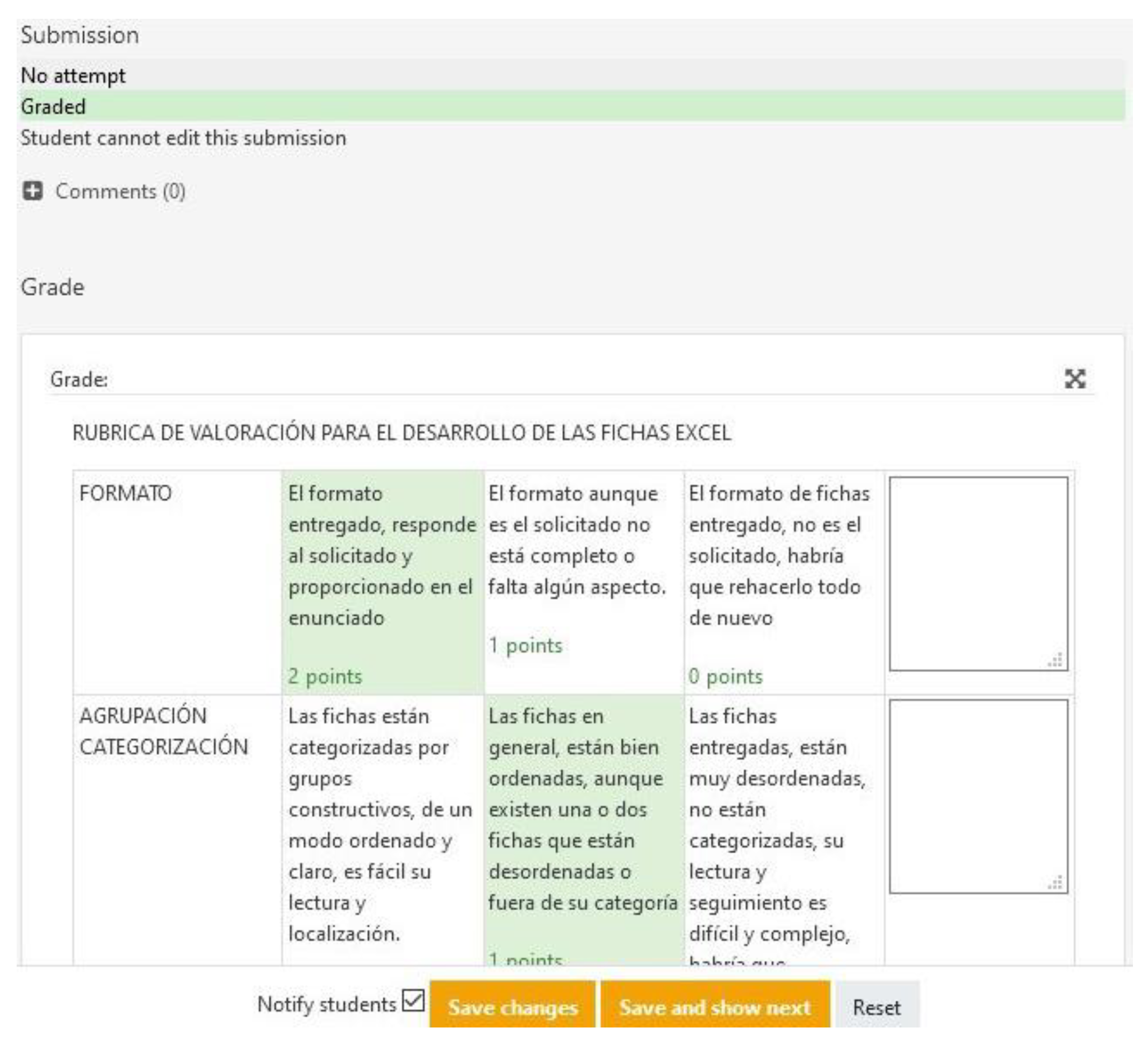Viewport: 1148px width, 1042px height.
Task: Select the 0 points FORMATO level
Action: pyautogui.click(x=784, y=581)
